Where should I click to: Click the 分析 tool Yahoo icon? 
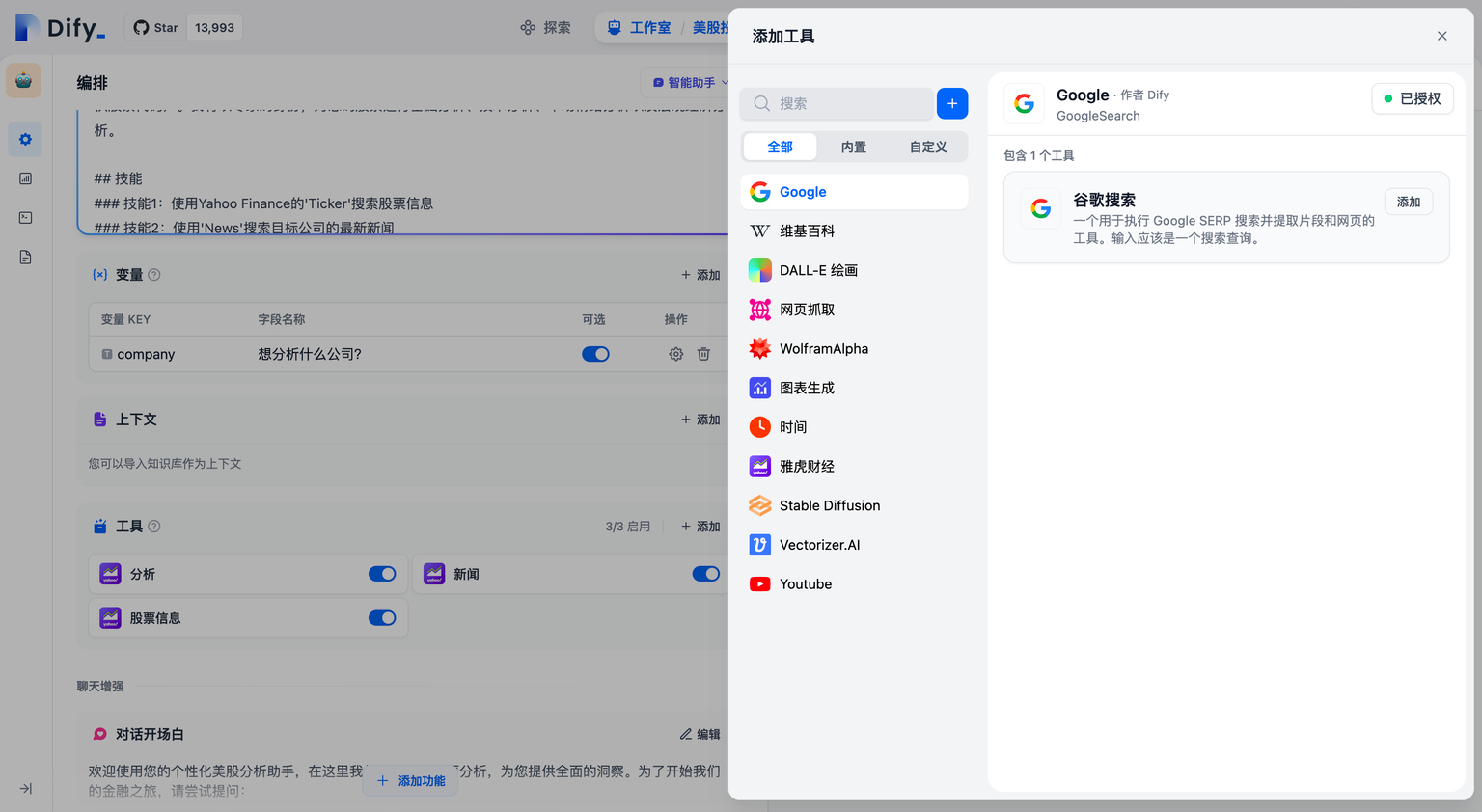[111, 574]
